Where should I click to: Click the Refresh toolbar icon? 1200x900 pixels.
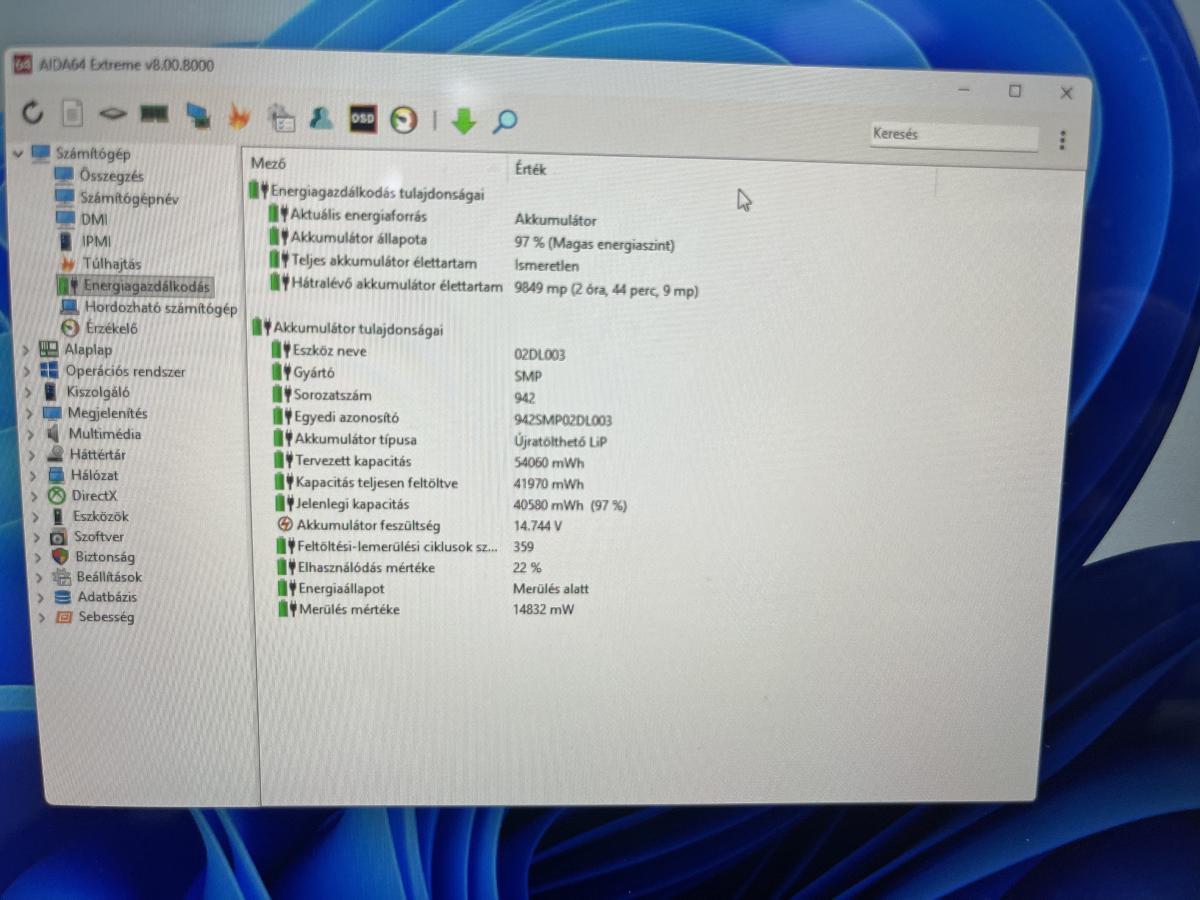point(32,113)
